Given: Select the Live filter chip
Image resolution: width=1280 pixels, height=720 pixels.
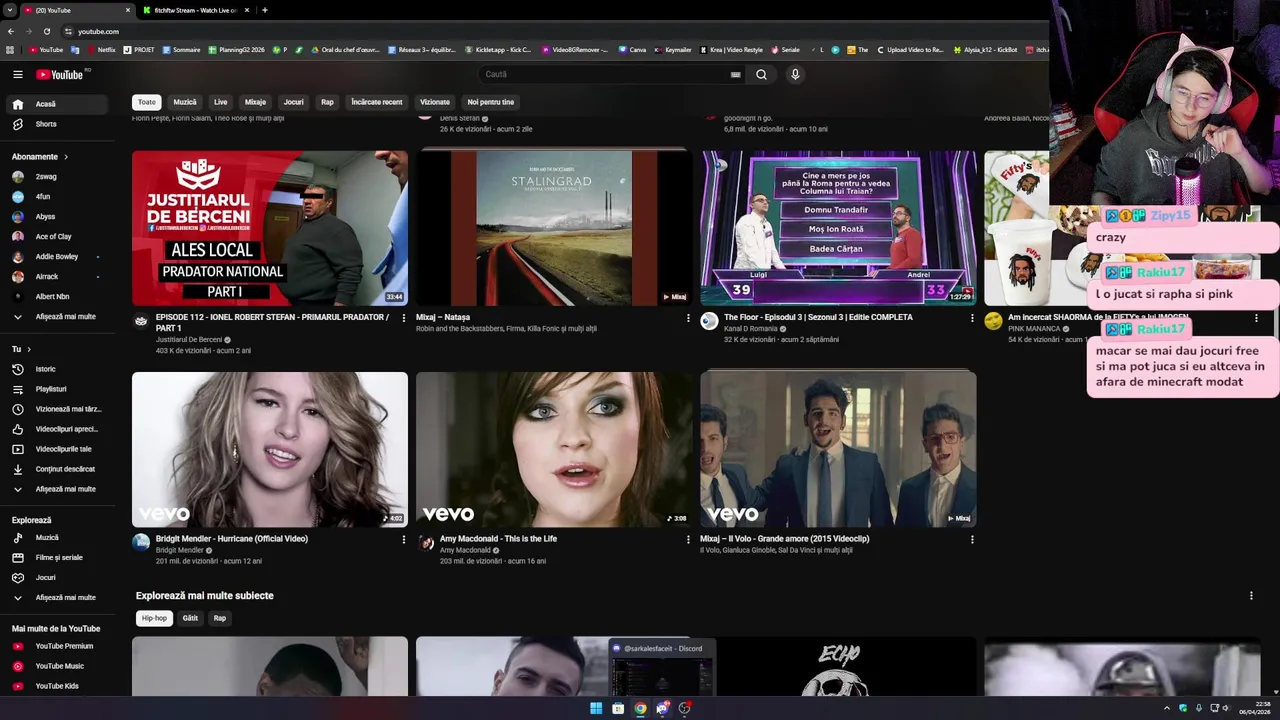Looking at the screenshot, I should [x=220, y=102].
